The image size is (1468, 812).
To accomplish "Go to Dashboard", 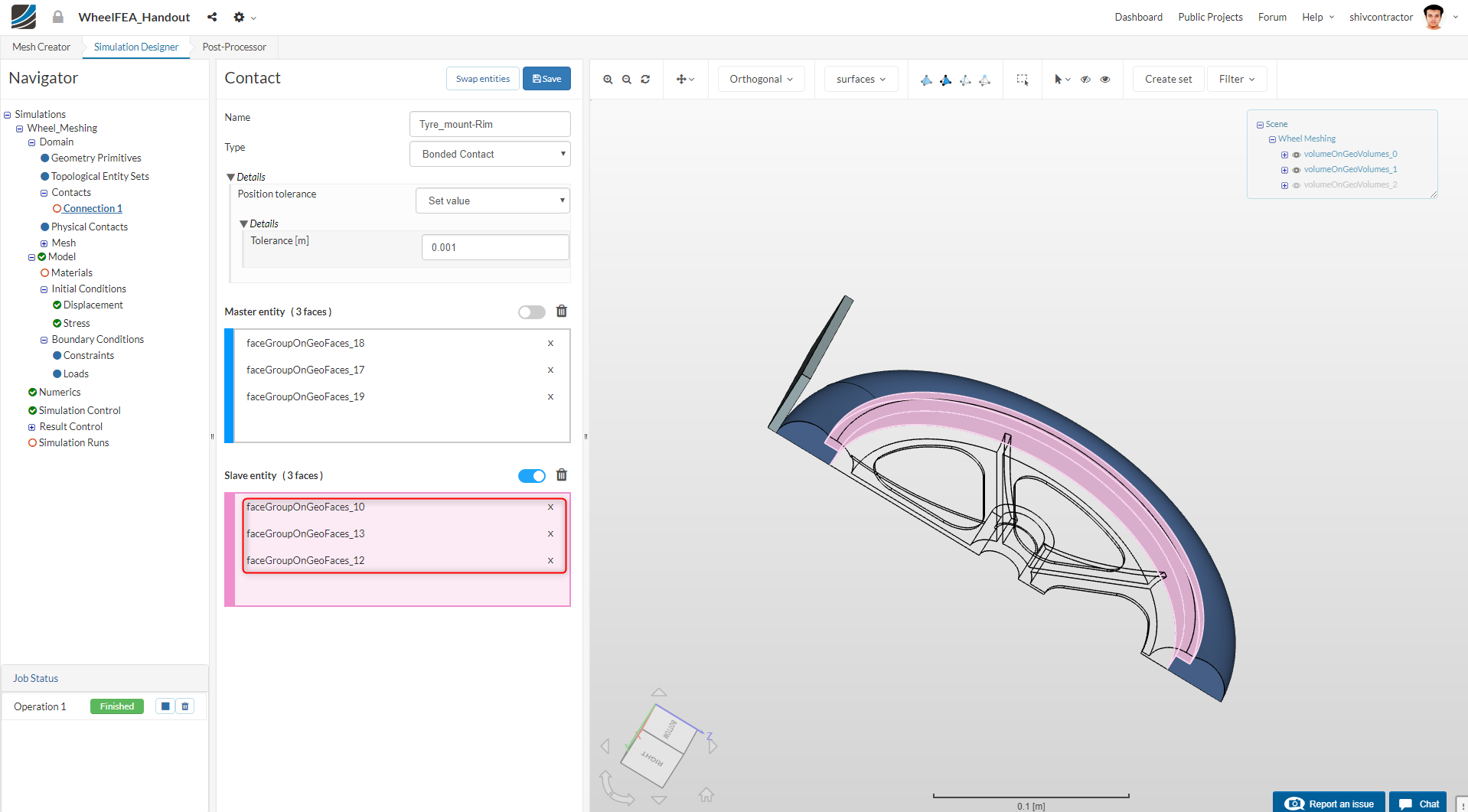I will (1138, 17).
